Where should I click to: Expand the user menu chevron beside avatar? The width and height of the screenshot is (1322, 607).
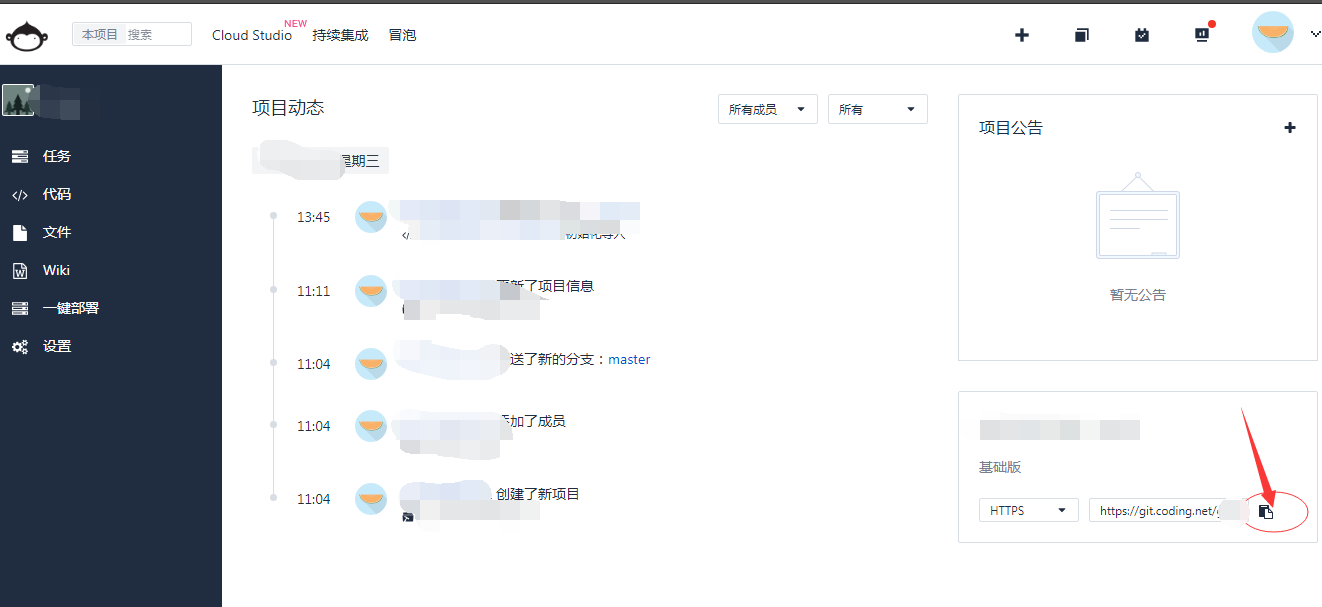click(1315, 33)
